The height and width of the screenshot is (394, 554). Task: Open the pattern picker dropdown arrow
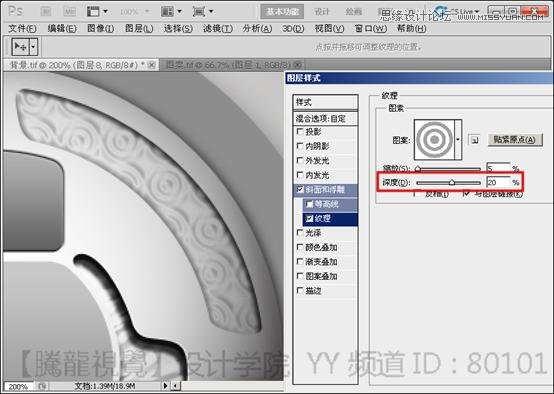coord(458,140)
